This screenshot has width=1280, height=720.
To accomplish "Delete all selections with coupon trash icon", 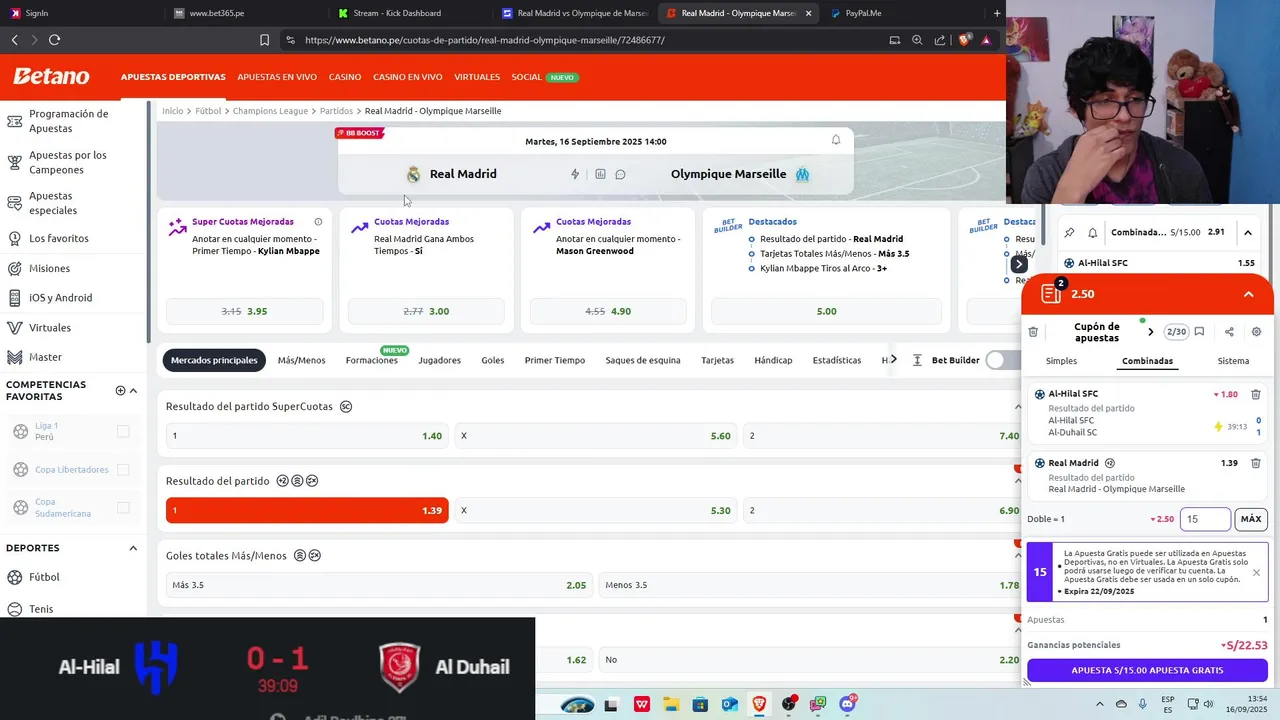I will click(1033, 332).
